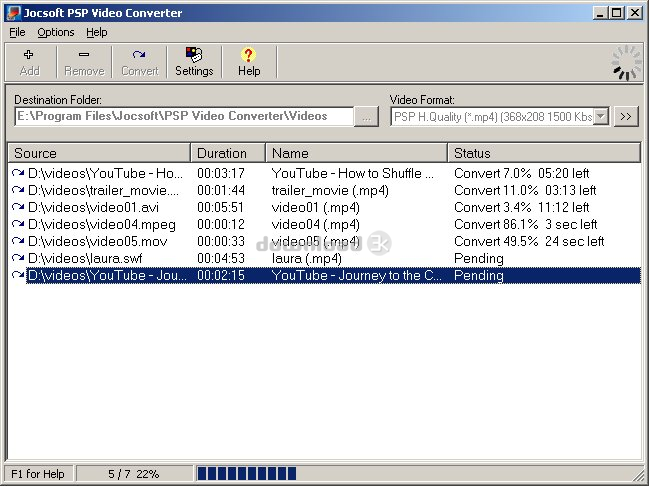
Task: Click the Status column header
Action: [x=543, y=153]
